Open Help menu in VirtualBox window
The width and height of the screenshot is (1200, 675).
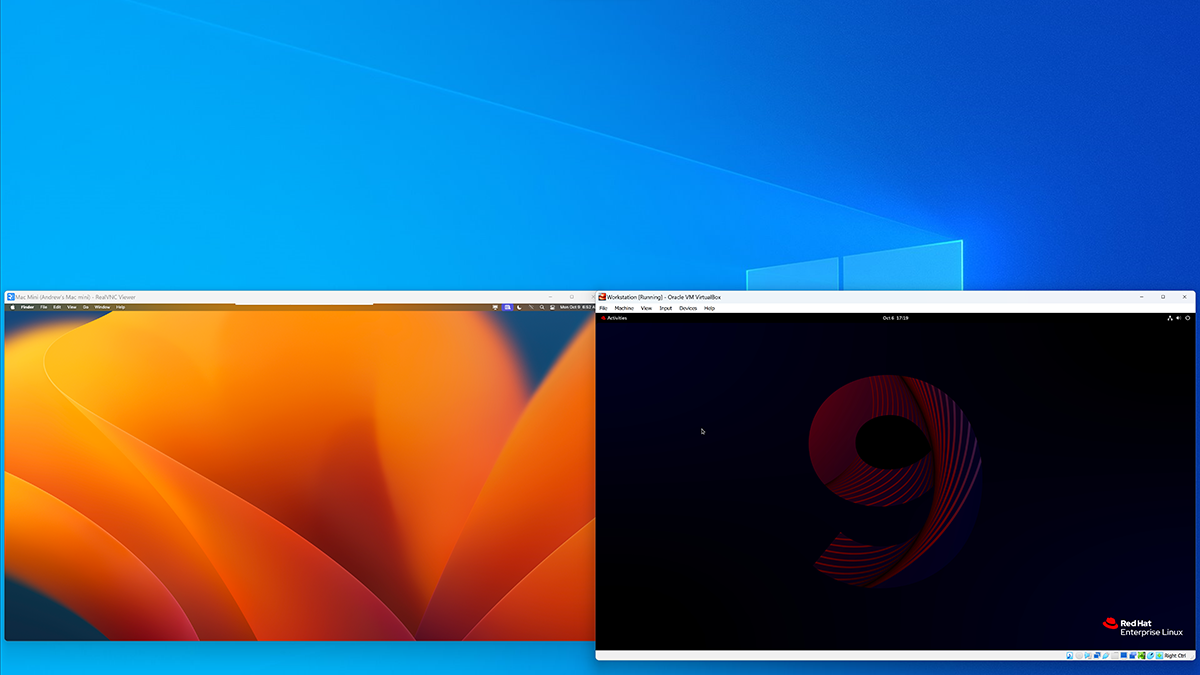[x=709, y=308]
